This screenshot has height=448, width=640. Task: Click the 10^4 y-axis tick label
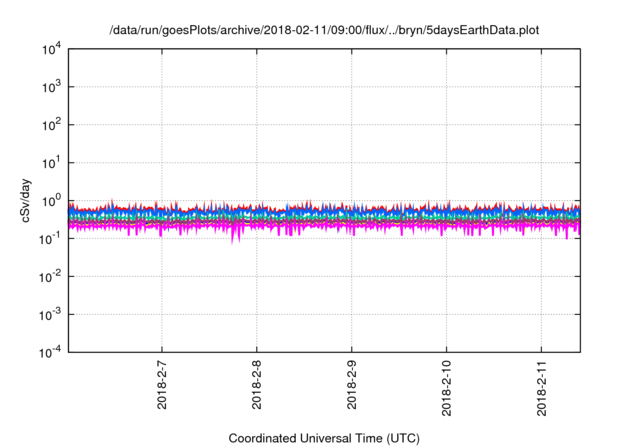51,49
